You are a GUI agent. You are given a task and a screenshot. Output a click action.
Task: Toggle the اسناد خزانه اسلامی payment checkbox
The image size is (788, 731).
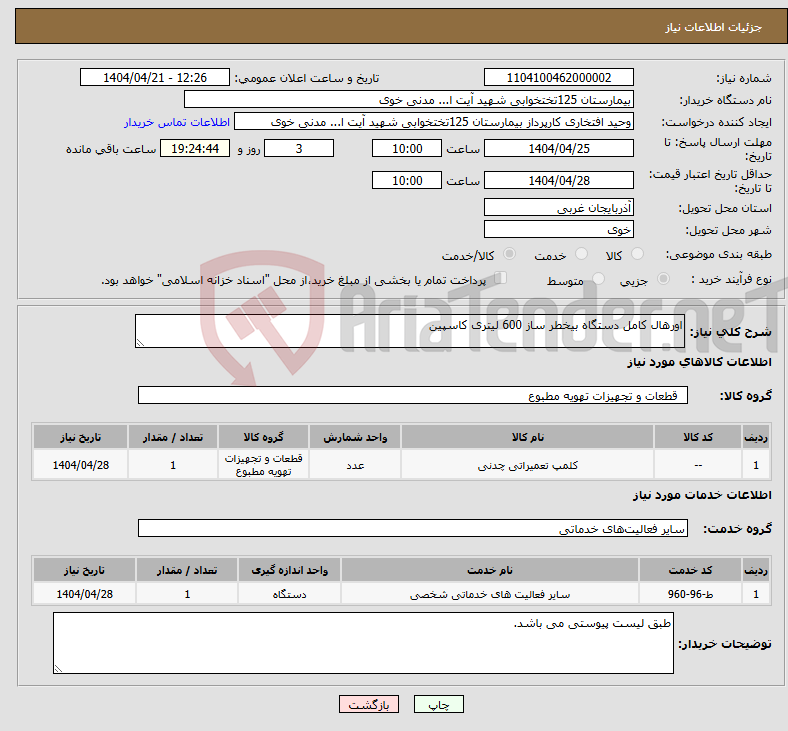point(501,278)
